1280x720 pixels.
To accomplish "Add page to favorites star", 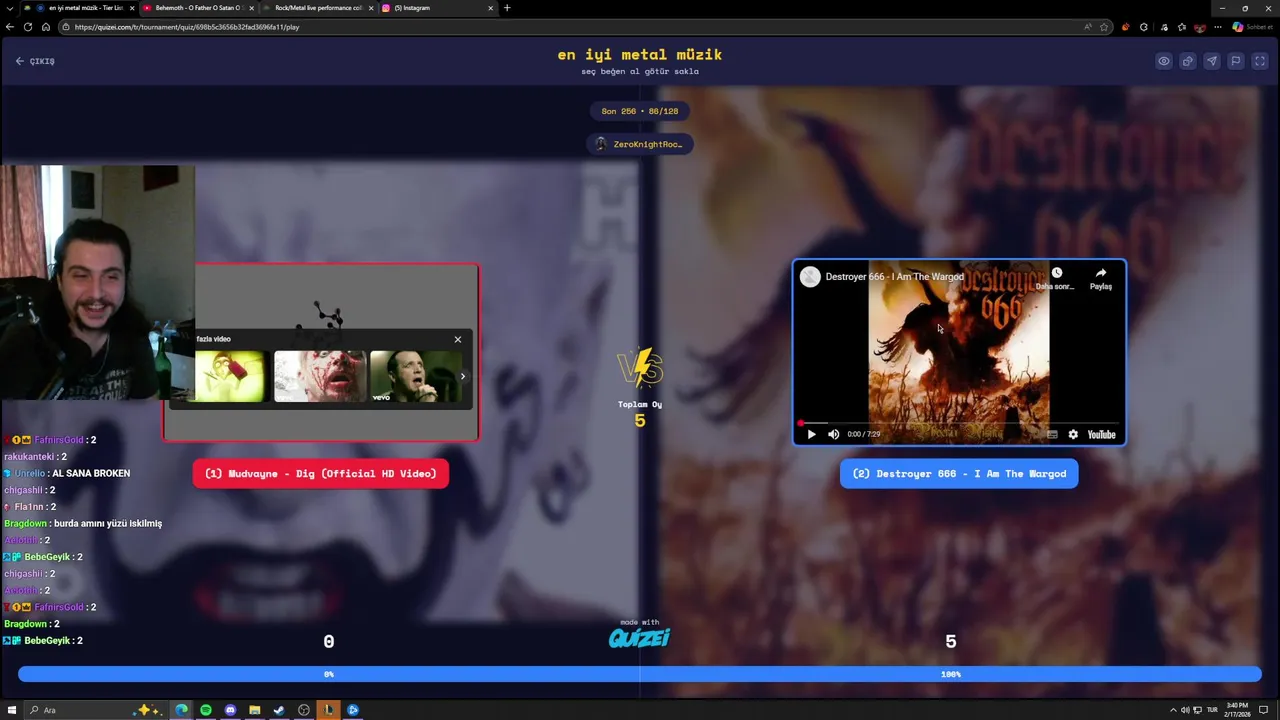I will [x=1105, y=27].
